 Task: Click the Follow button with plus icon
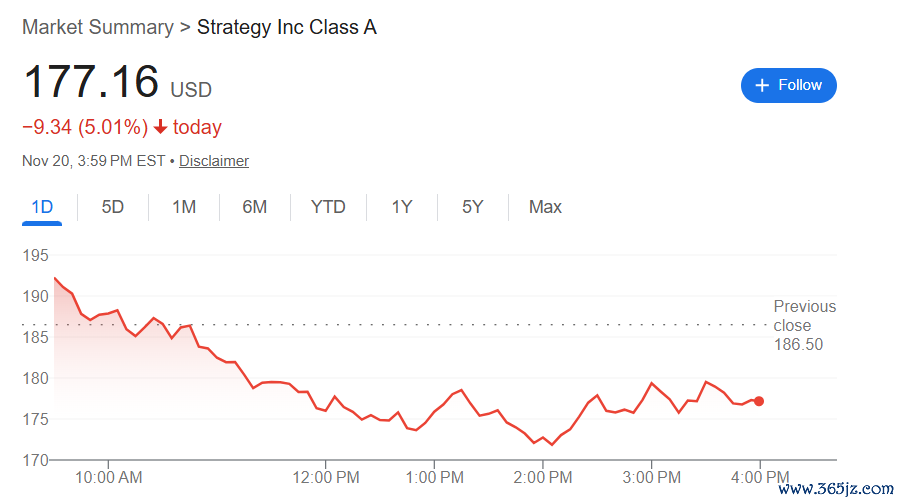point(788,85)
